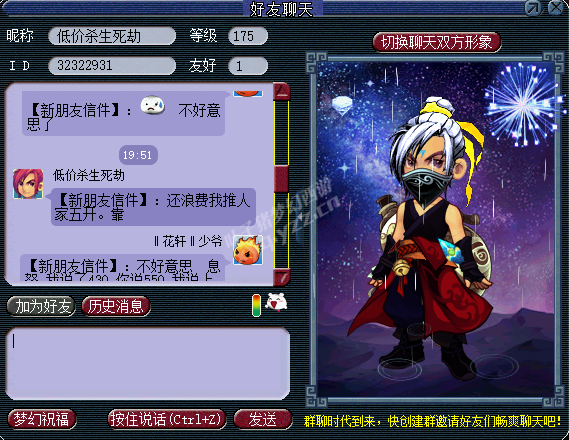Viewport: 569px width, 440px height.
Task: Click the nickname field 低价杀生死劫
Action: coord(112,36)
